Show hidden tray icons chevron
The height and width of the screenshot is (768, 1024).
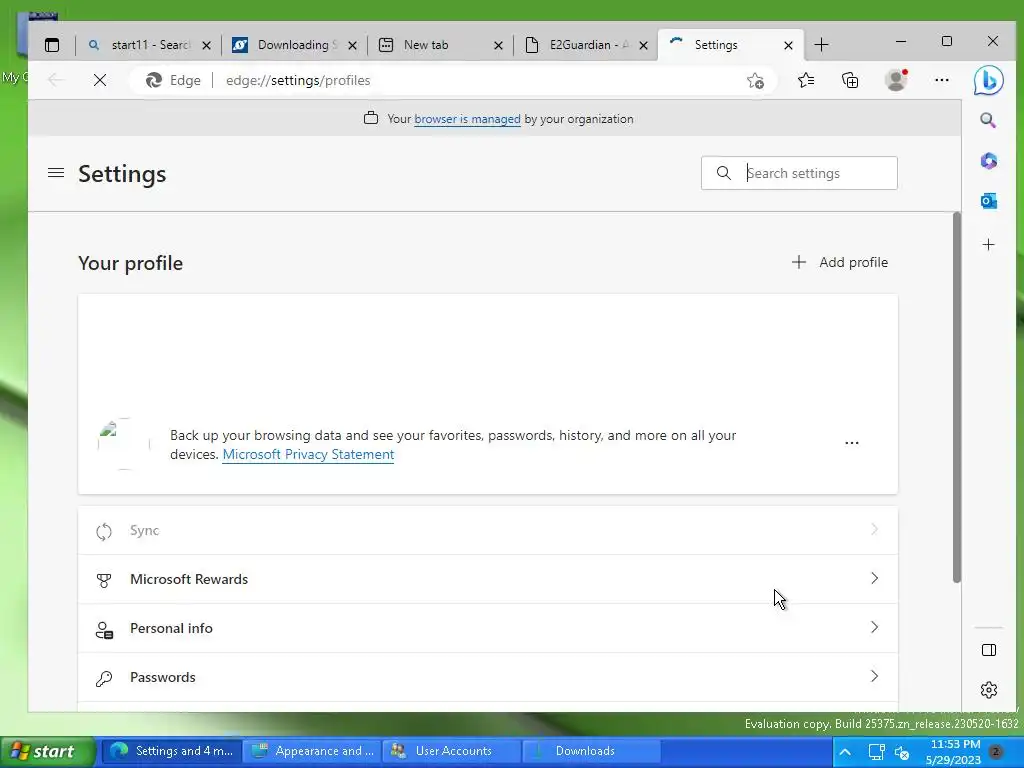(845, 752)
